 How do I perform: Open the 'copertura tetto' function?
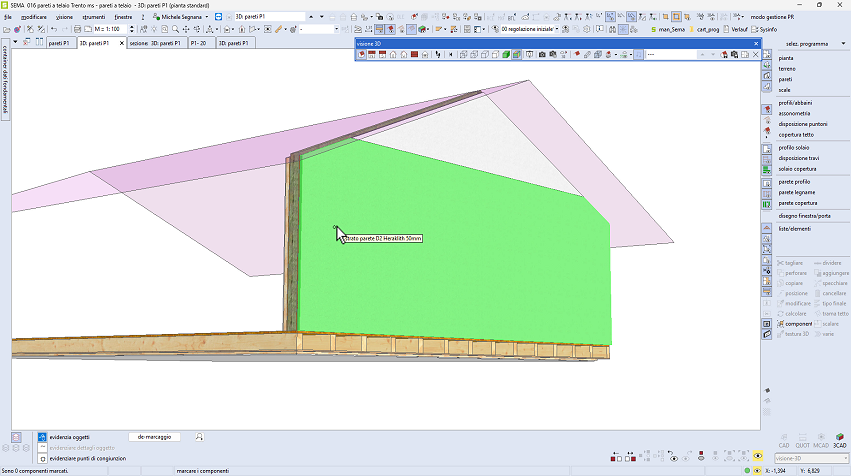(x=796, y=134)
